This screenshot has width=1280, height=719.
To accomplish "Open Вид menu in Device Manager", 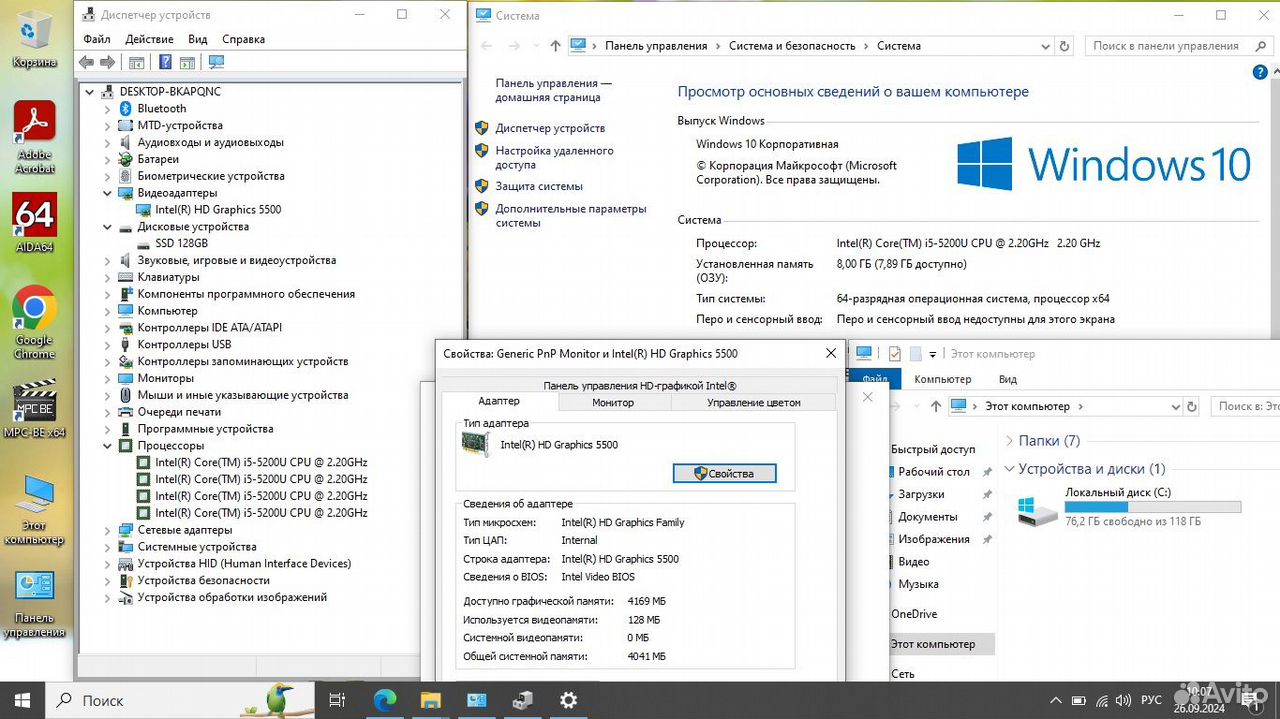I will [198, 39].
